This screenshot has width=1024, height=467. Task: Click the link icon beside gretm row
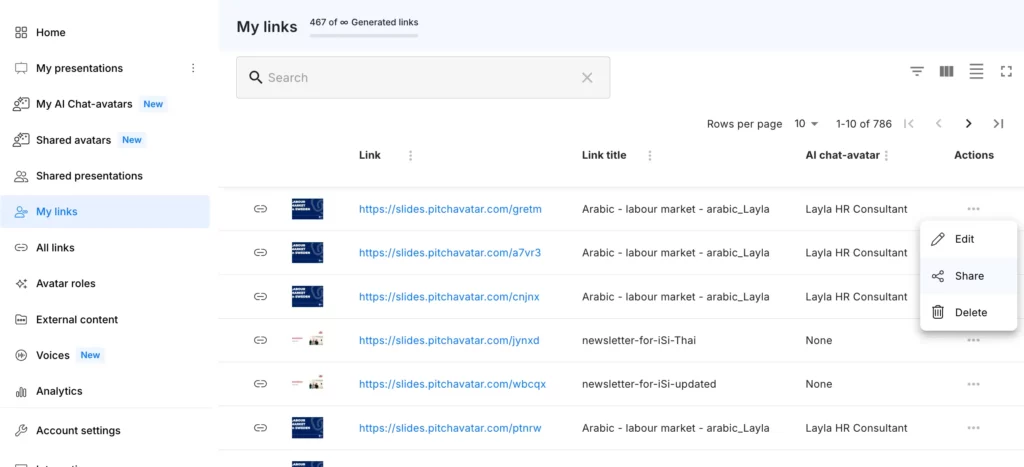[260, 209]
